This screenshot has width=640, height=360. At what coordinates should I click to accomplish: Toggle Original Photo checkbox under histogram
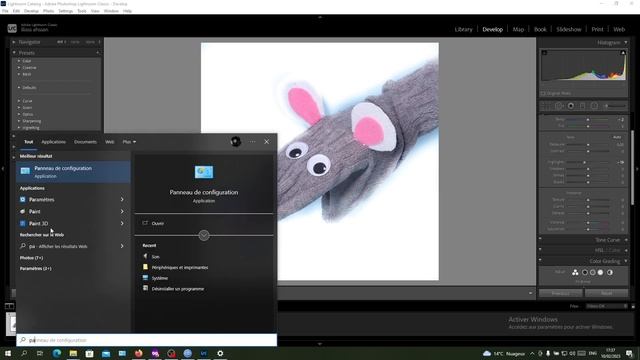pyautogui.click(x=543, y=93)
